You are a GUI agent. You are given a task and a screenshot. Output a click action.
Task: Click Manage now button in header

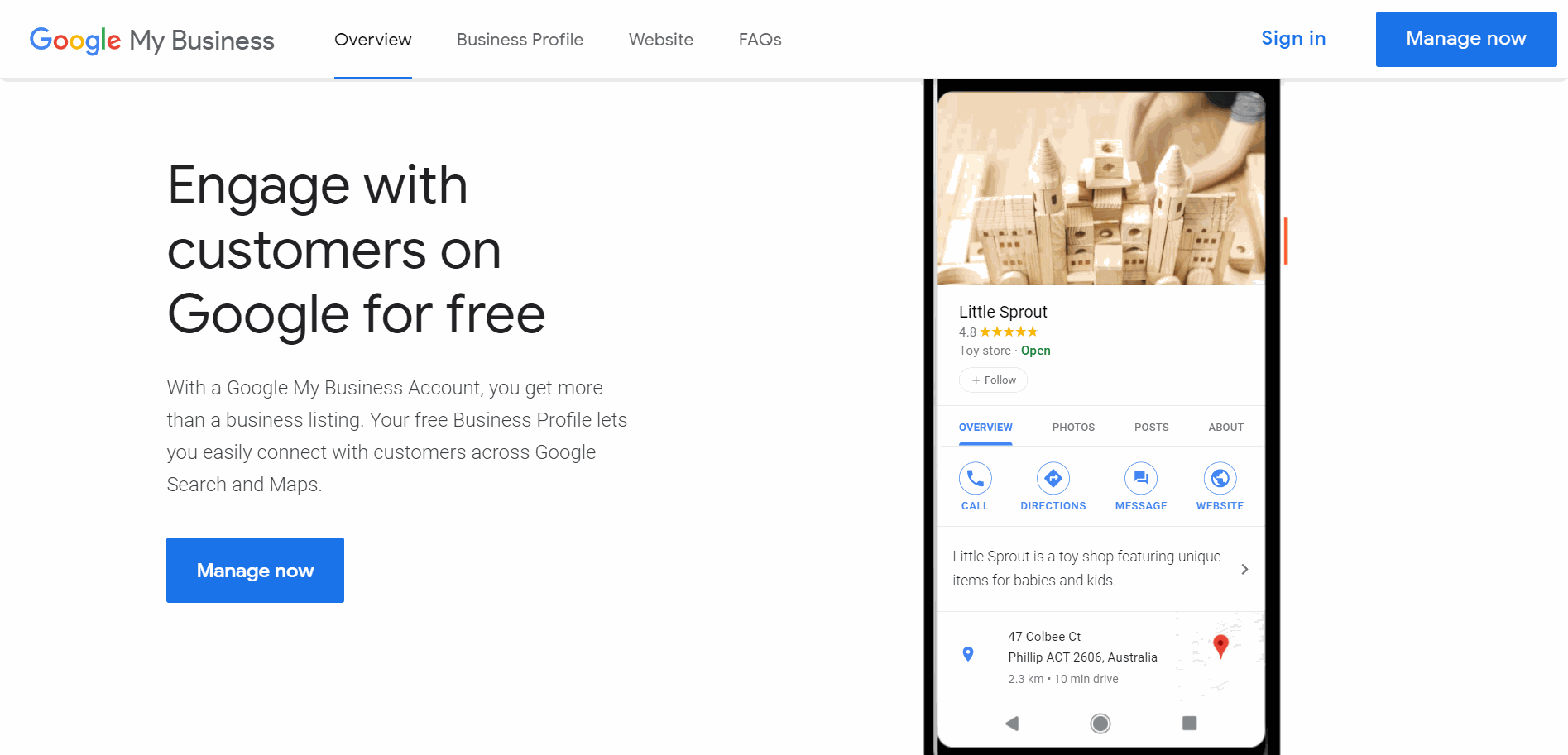tap(1465, 39)
